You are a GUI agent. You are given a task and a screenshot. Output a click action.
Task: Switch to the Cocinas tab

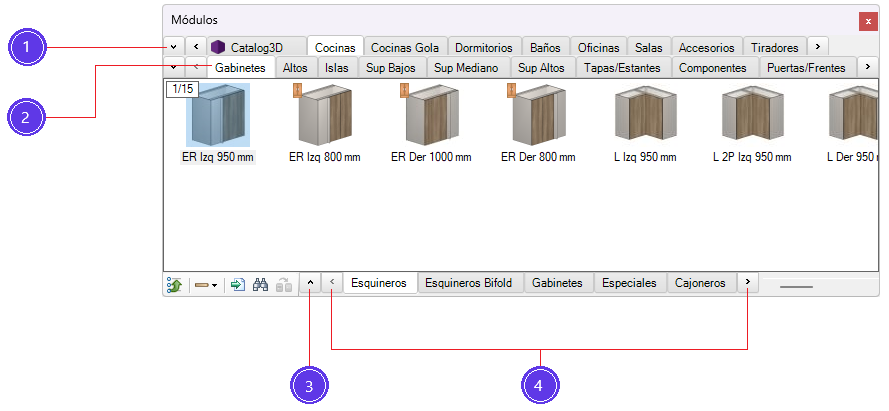click(335, 47)
